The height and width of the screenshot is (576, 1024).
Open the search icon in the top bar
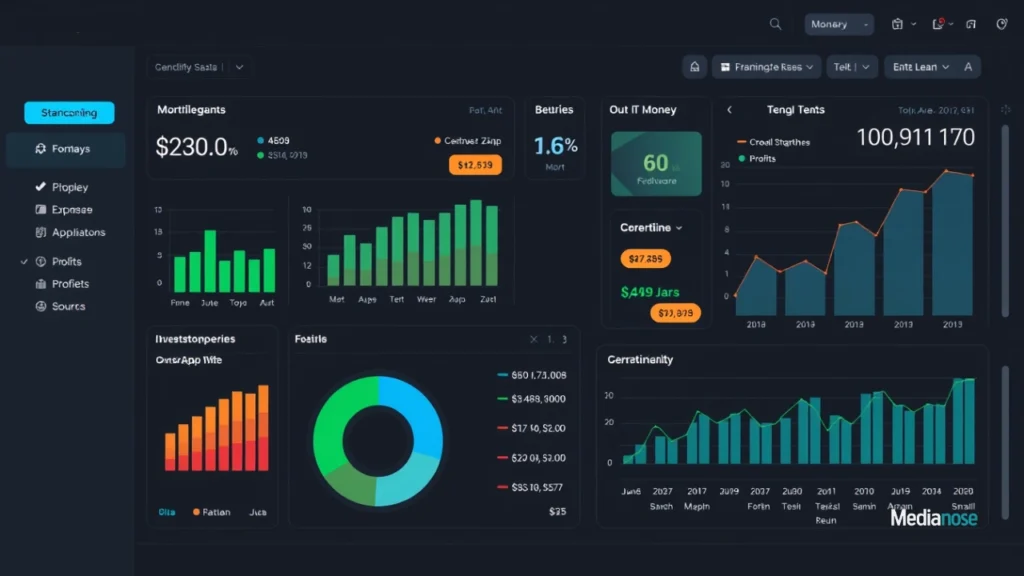coord(776,23)
